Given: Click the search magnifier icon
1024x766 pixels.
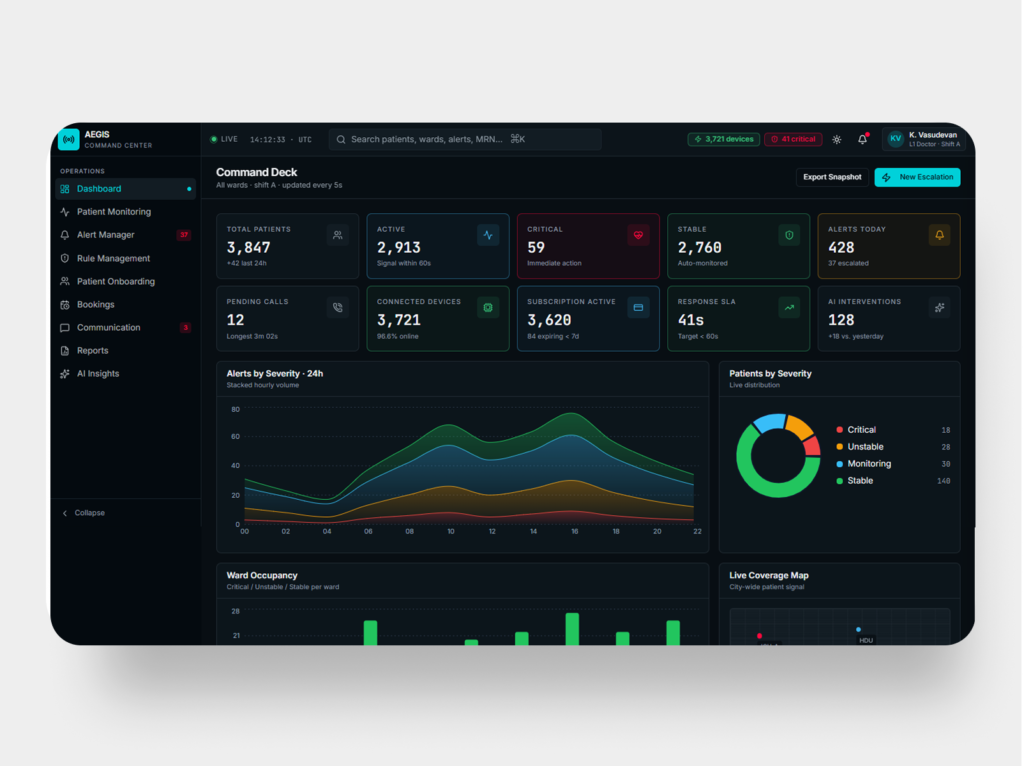Looking at the screenshot, I should coord(341,139).
